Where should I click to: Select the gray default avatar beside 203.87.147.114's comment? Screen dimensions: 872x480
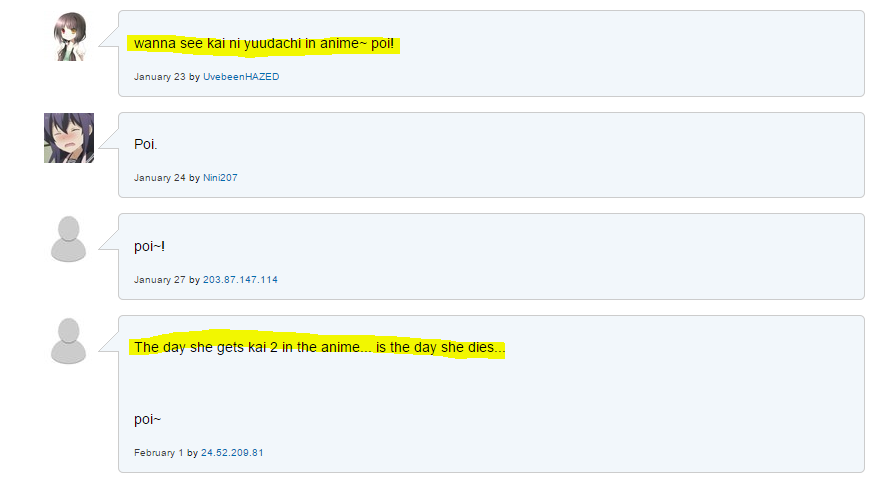pyautogui.click(x=68, y=239)
